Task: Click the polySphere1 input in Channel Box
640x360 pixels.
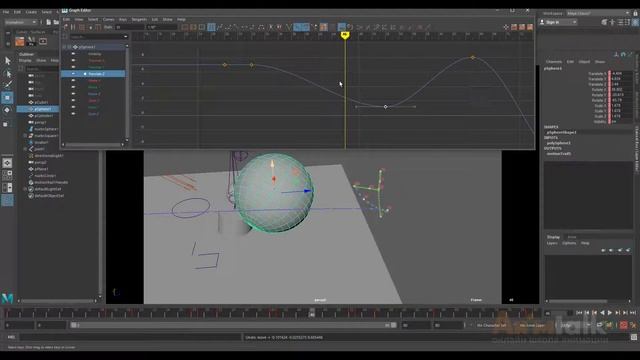Action: [x=559, y=143]
